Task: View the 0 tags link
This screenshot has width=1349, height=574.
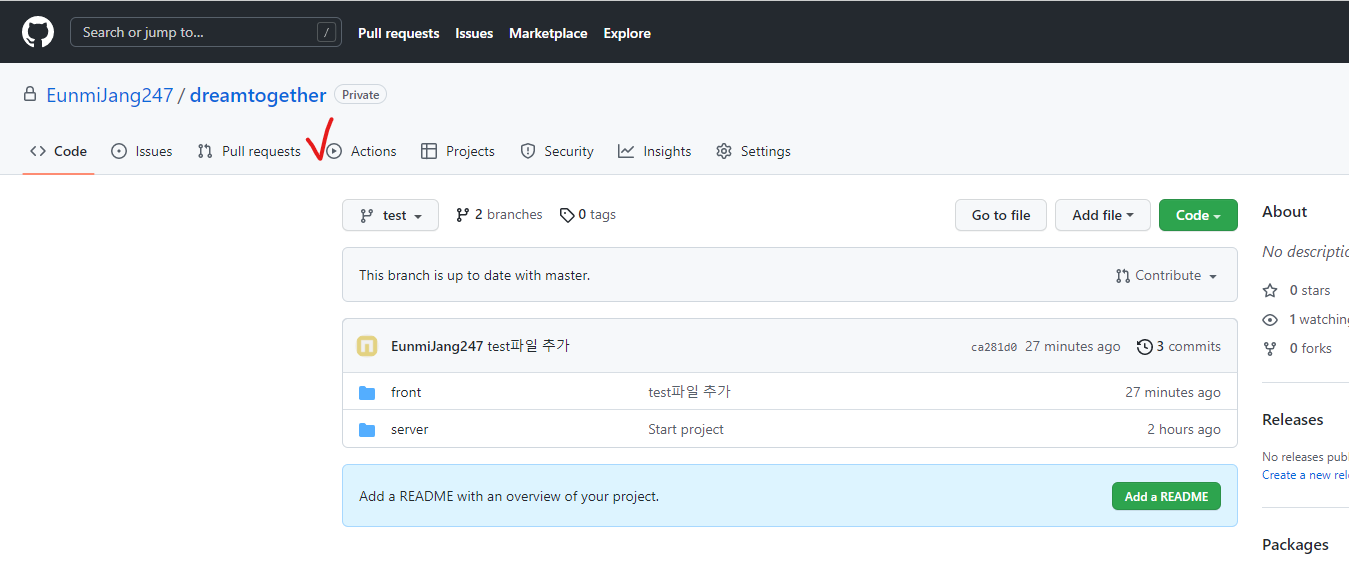Action: click(588, 215)
